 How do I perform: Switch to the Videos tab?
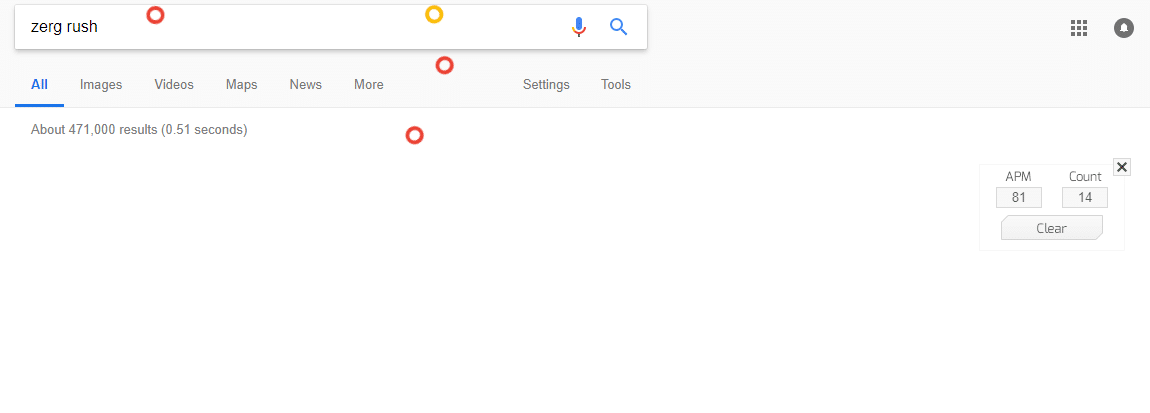pos(174,84)
